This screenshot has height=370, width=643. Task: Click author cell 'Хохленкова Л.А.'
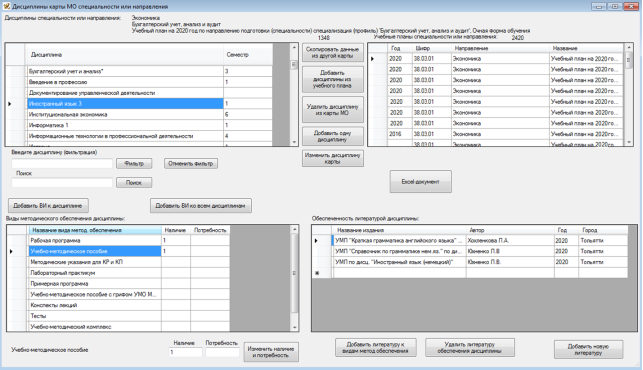pos(510,240)
